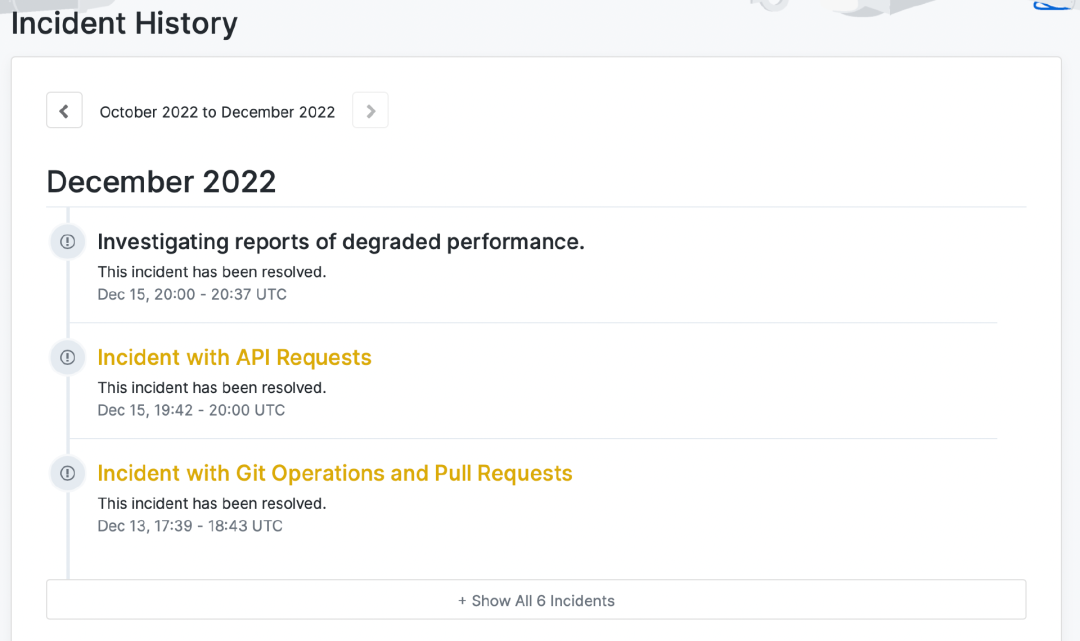Click the degraded performance incident alert icon

(67, 242)
